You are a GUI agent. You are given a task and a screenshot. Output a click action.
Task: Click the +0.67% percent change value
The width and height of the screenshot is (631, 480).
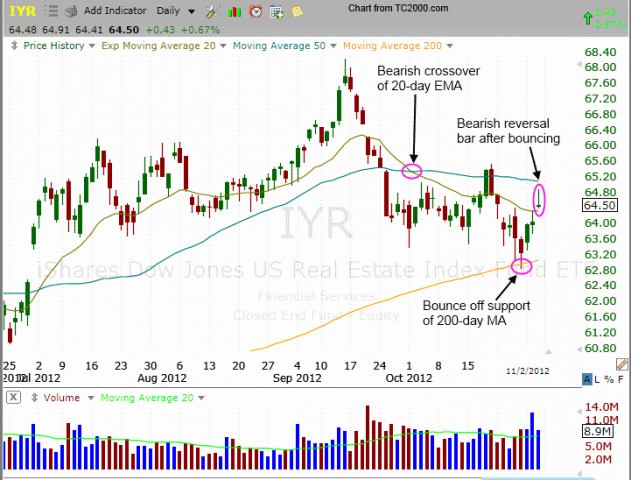(x=200, y=30)
